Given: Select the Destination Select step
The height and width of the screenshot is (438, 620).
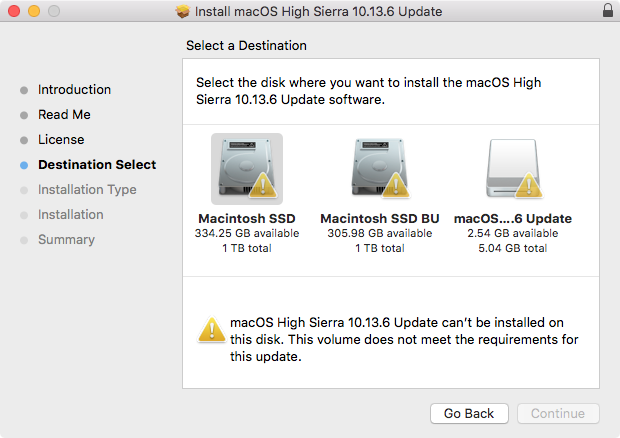Looking at the screenshot, I should point(97,164).
